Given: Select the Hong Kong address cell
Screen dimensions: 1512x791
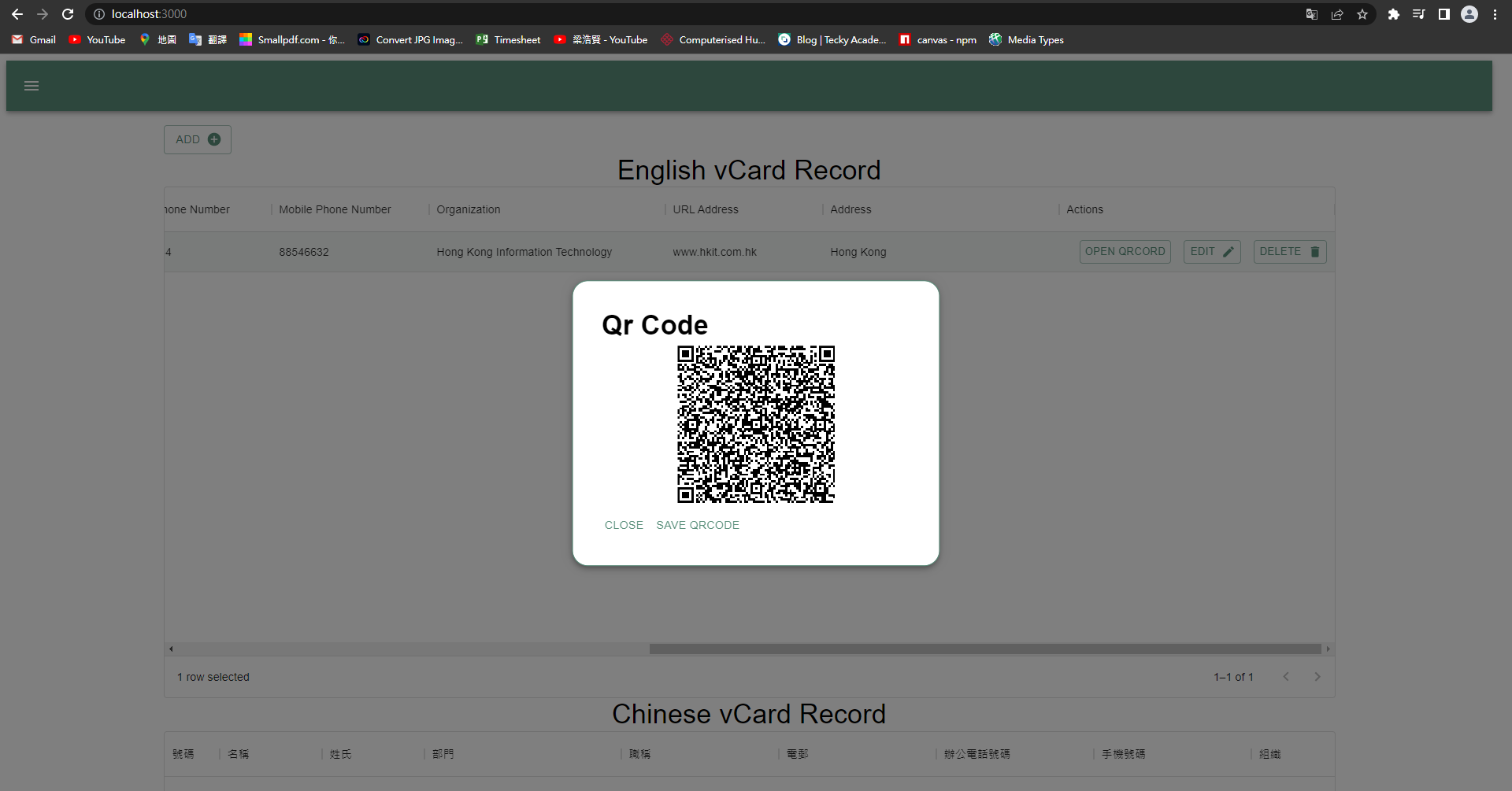Looking at the screenshot, I should pyautogui.click(x=858, y=252).
